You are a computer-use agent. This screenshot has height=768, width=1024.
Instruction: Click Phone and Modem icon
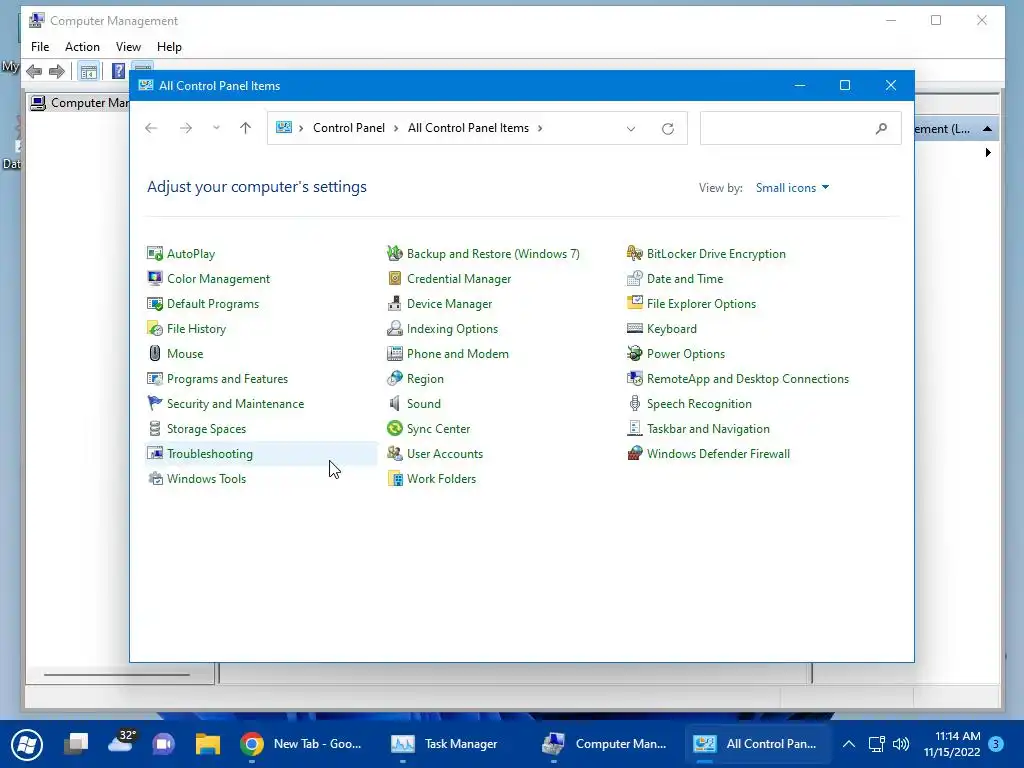point(394,354)
